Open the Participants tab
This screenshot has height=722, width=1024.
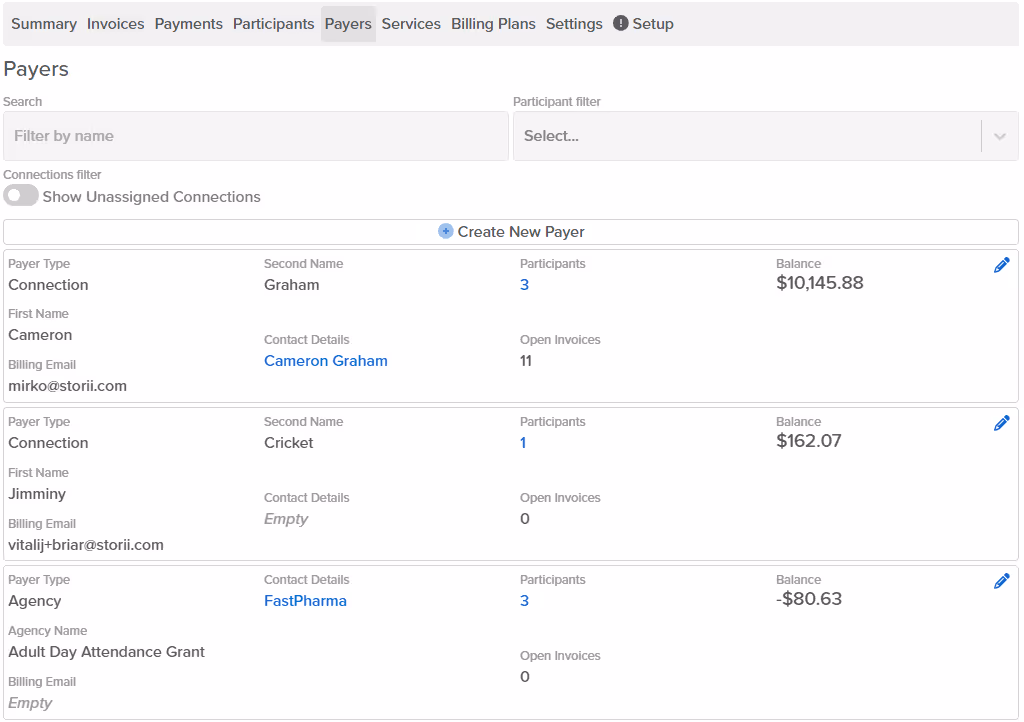(274, 24)
